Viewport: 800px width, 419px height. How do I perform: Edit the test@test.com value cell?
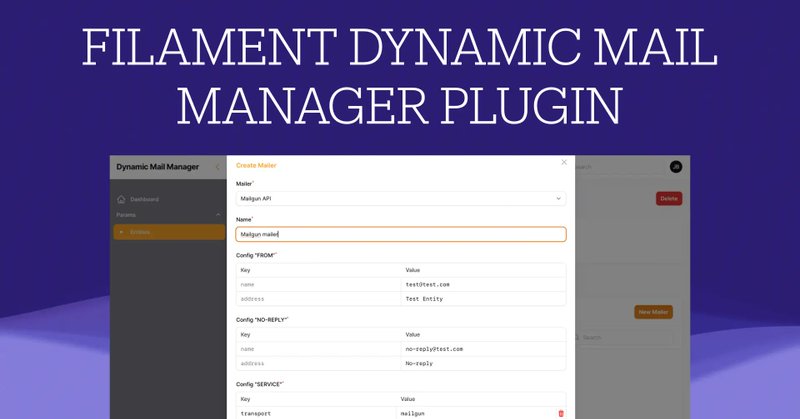point(483,285)
